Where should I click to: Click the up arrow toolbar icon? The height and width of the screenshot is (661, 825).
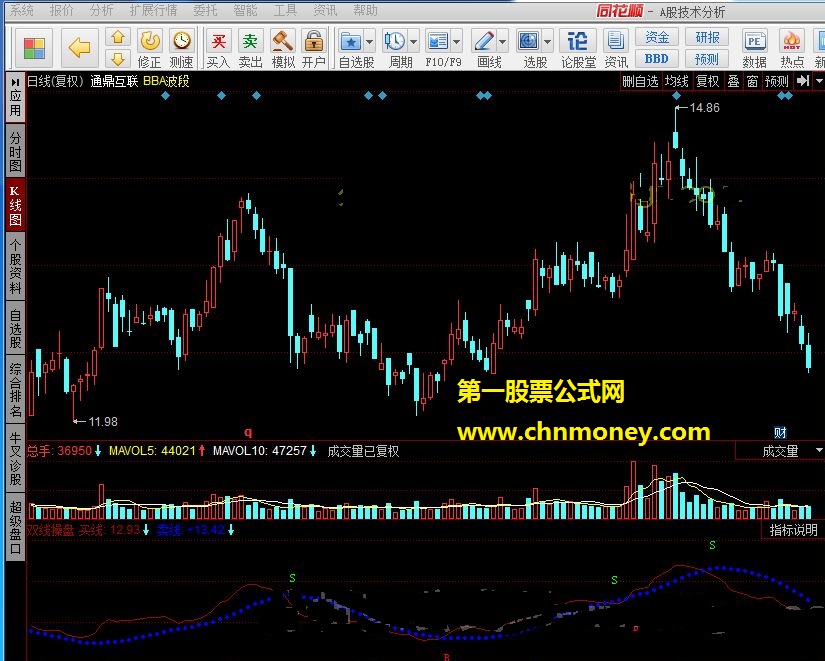click(118, 37)
